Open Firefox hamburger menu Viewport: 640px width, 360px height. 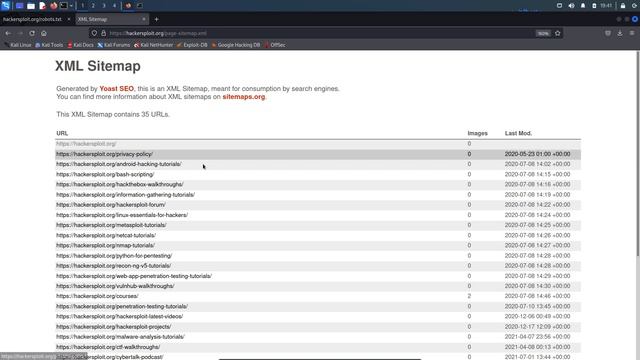coord(632,33)
